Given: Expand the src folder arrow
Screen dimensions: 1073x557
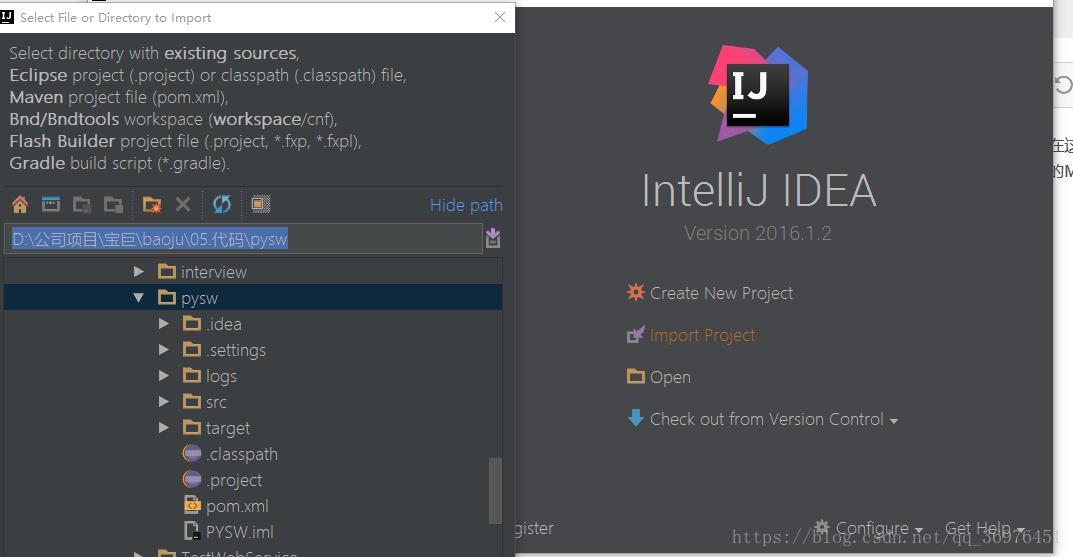Looking at the screenshot, I should coord(164,402).
